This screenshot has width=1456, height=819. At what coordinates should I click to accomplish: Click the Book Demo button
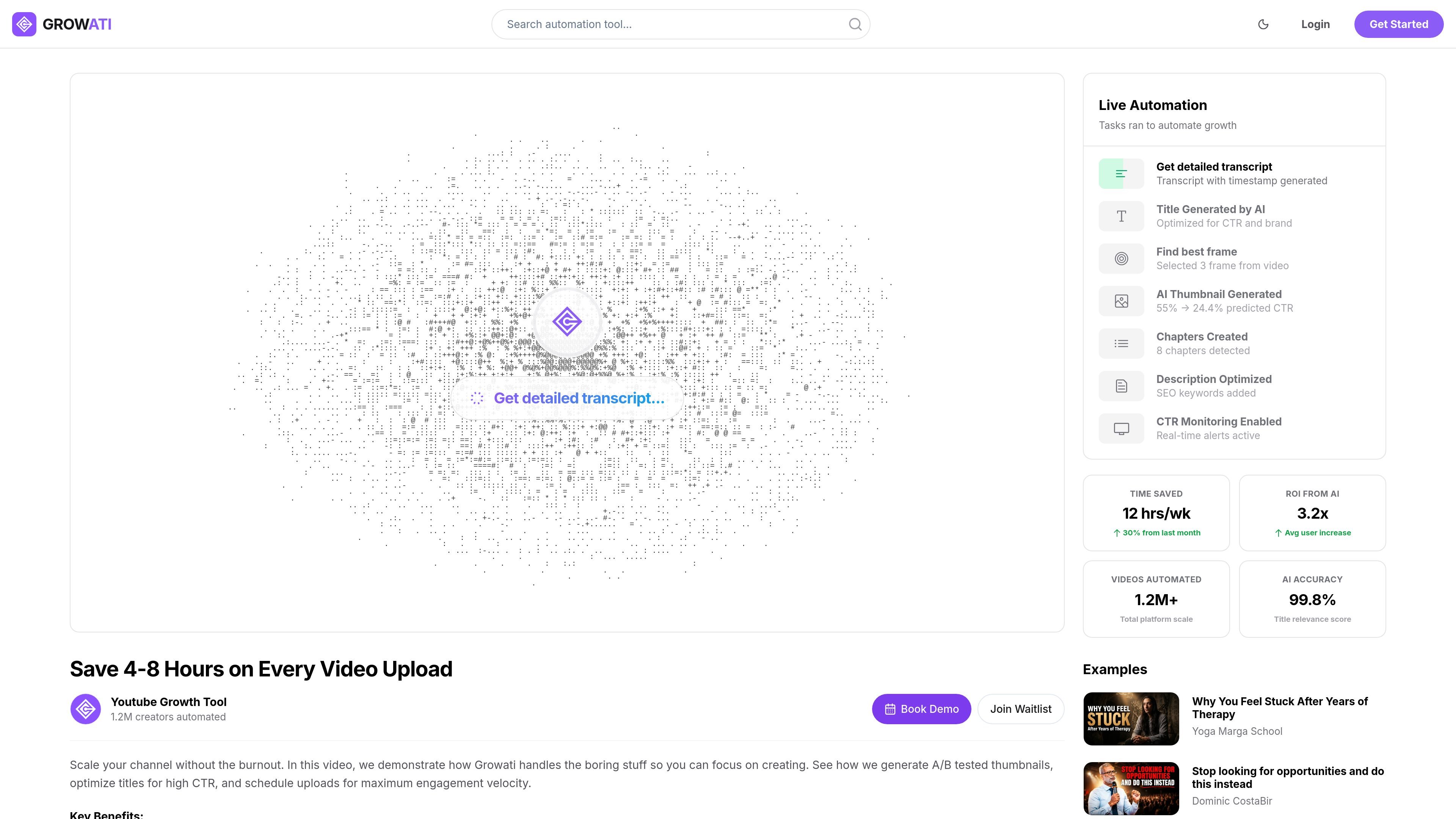(921, 709)
